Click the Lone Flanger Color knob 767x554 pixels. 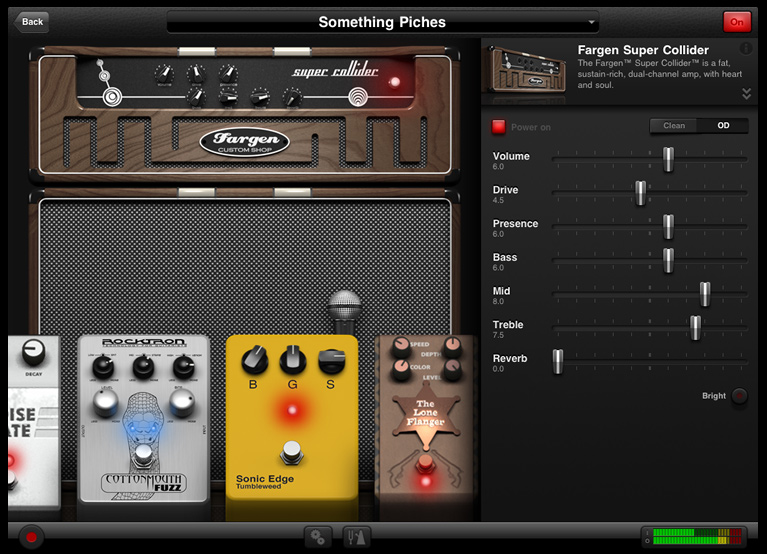coord(401,369)
